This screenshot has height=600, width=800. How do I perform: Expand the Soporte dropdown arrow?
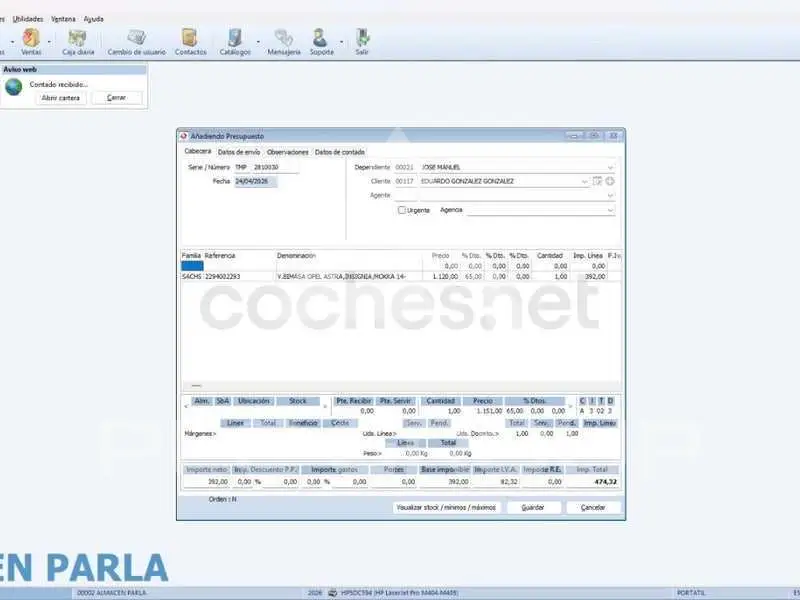(x=341, y=42)
